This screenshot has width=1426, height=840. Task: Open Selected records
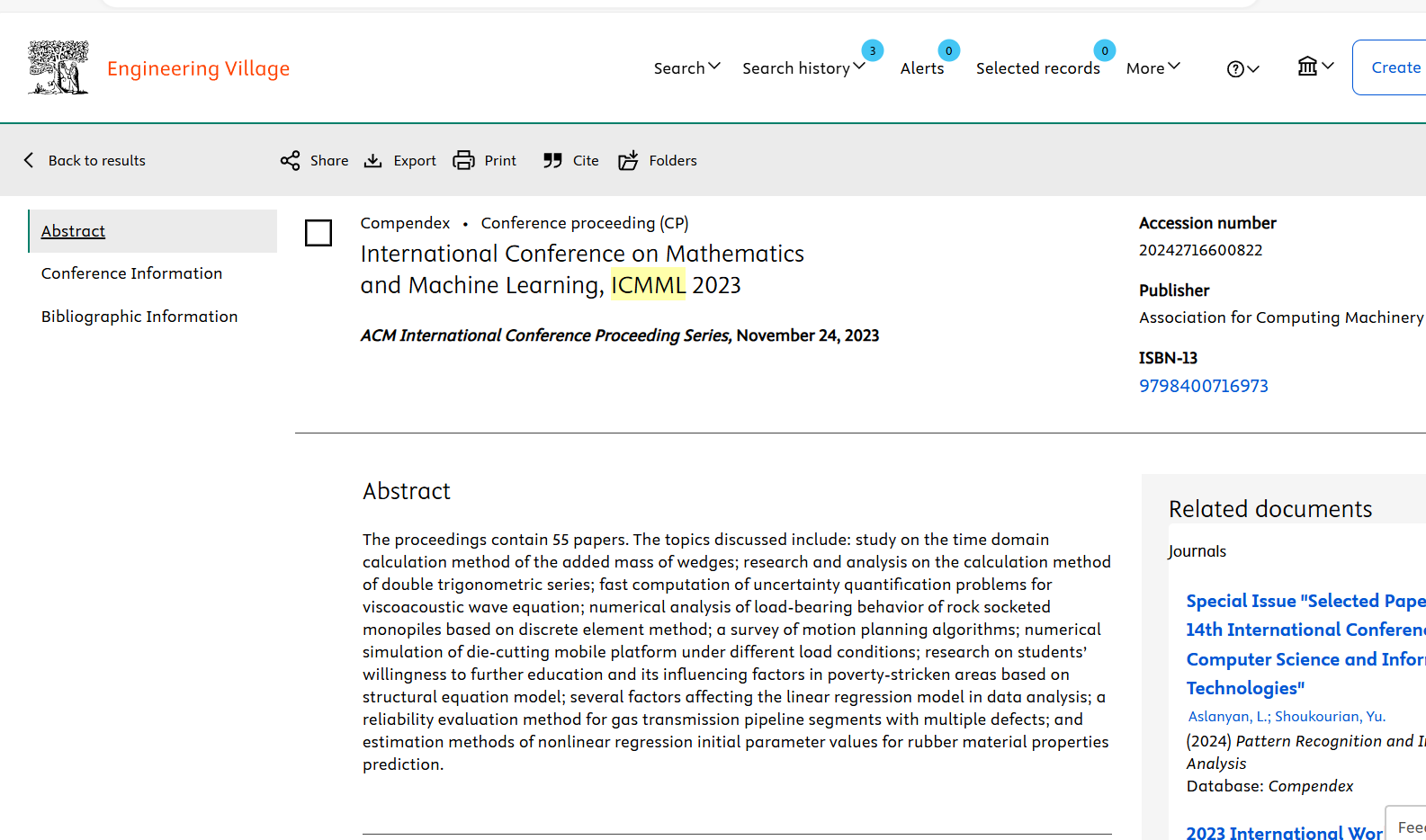(1037, 68)
